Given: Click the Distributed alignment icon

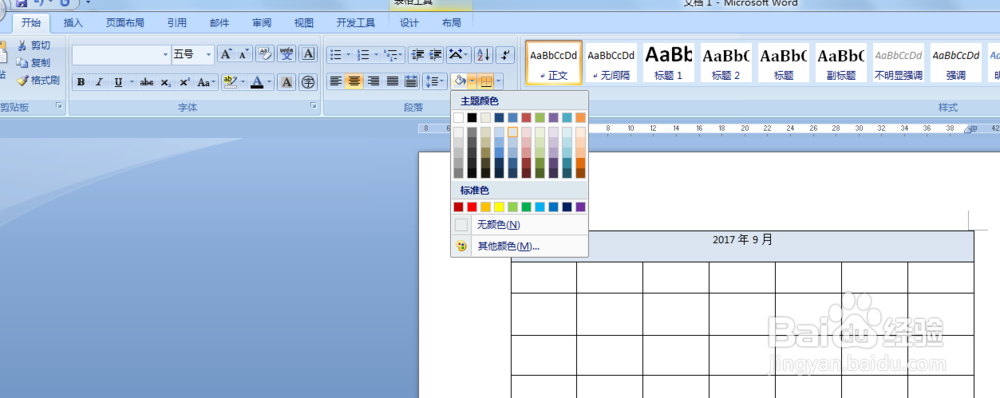Looking at the screenshot, I should coord(411,81).
